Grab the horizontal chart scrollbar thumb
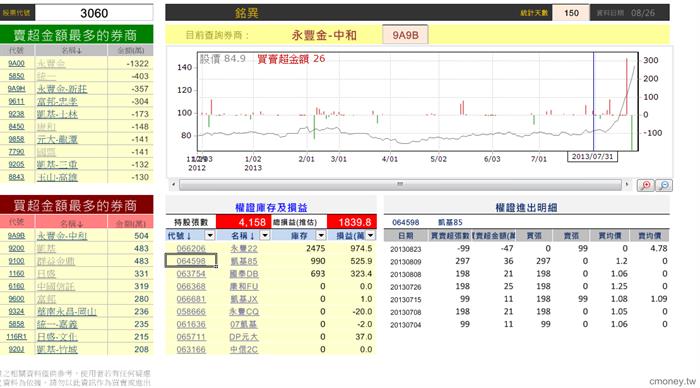The height and width of the screenshot is (388, 700). [x=400, y=184]
